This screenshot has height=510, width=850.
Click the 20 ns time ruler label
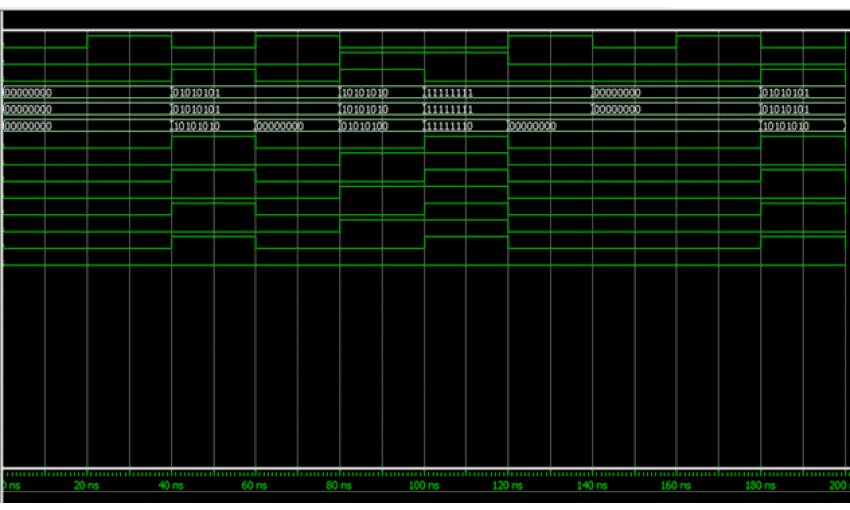[86, 485]
